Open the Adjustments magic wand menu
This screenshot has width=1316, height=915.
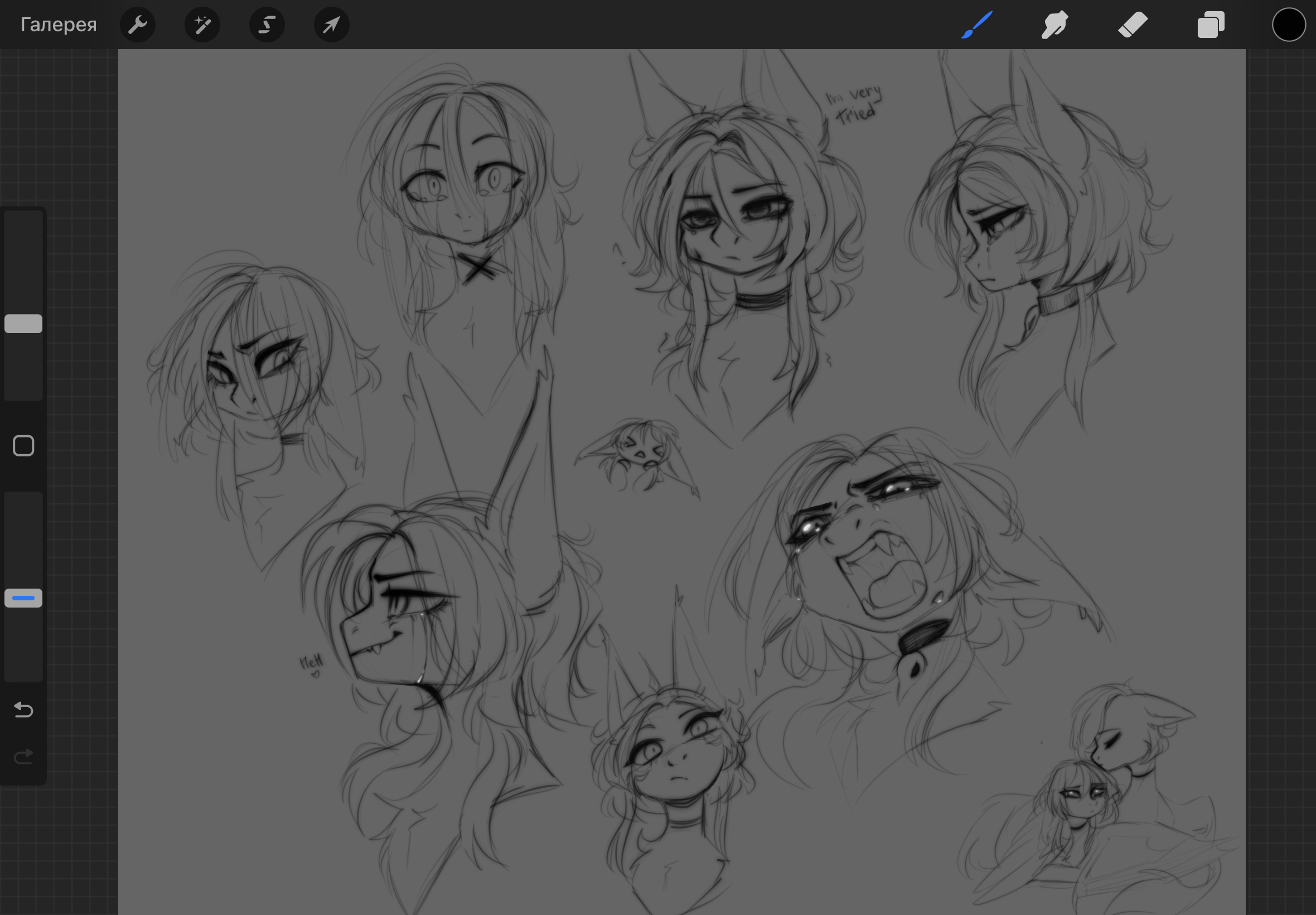coord(202,25)
